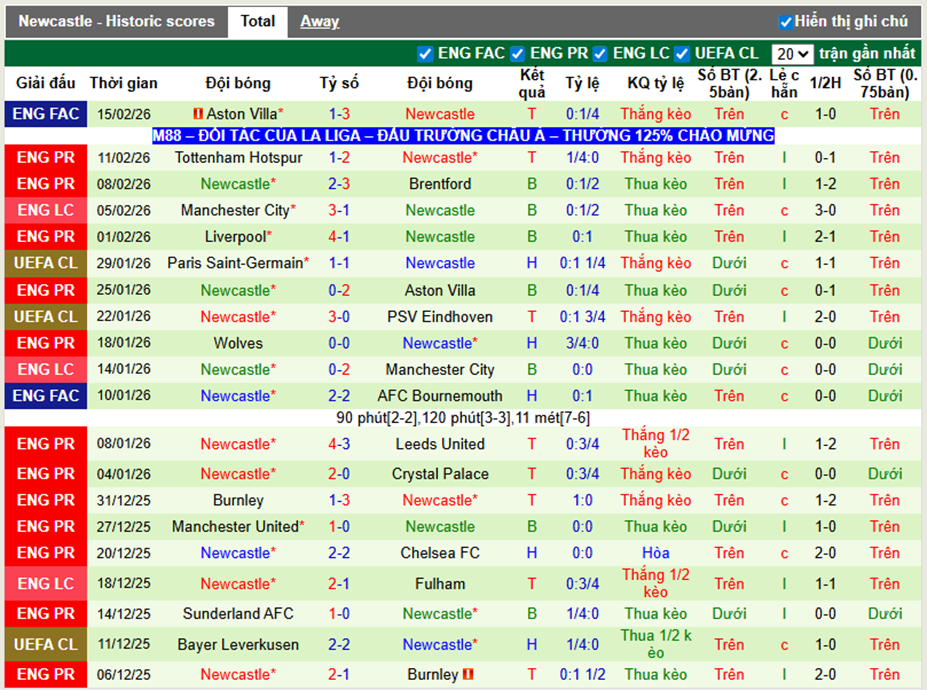This screenshot has height=690, width=927.
Task: Click score 3-0 of PSV Eindhoven match
Action: (x=339, y=317)
